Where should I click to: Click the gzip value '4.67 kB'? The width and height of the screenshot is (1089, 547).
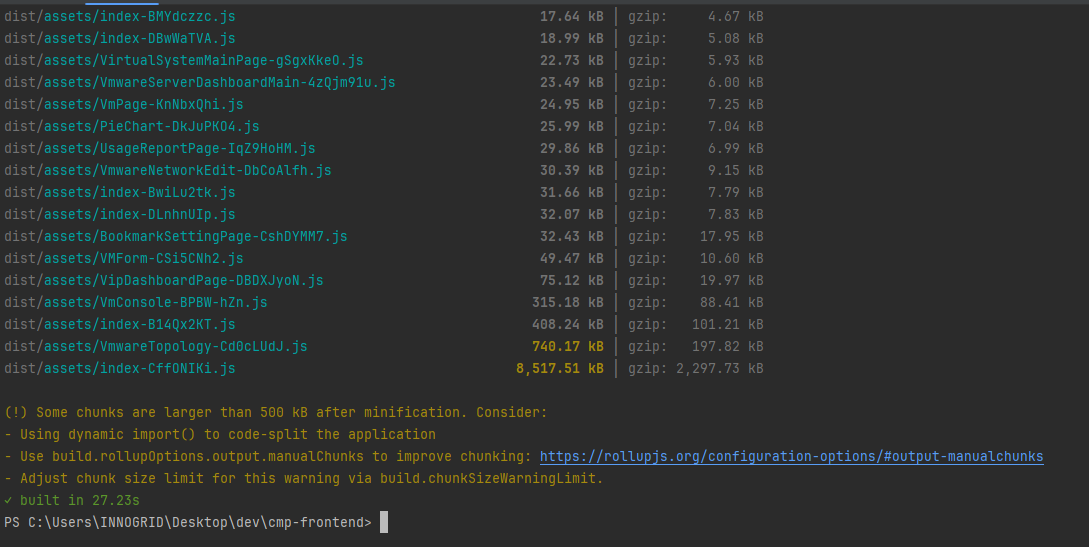(735, 16)
